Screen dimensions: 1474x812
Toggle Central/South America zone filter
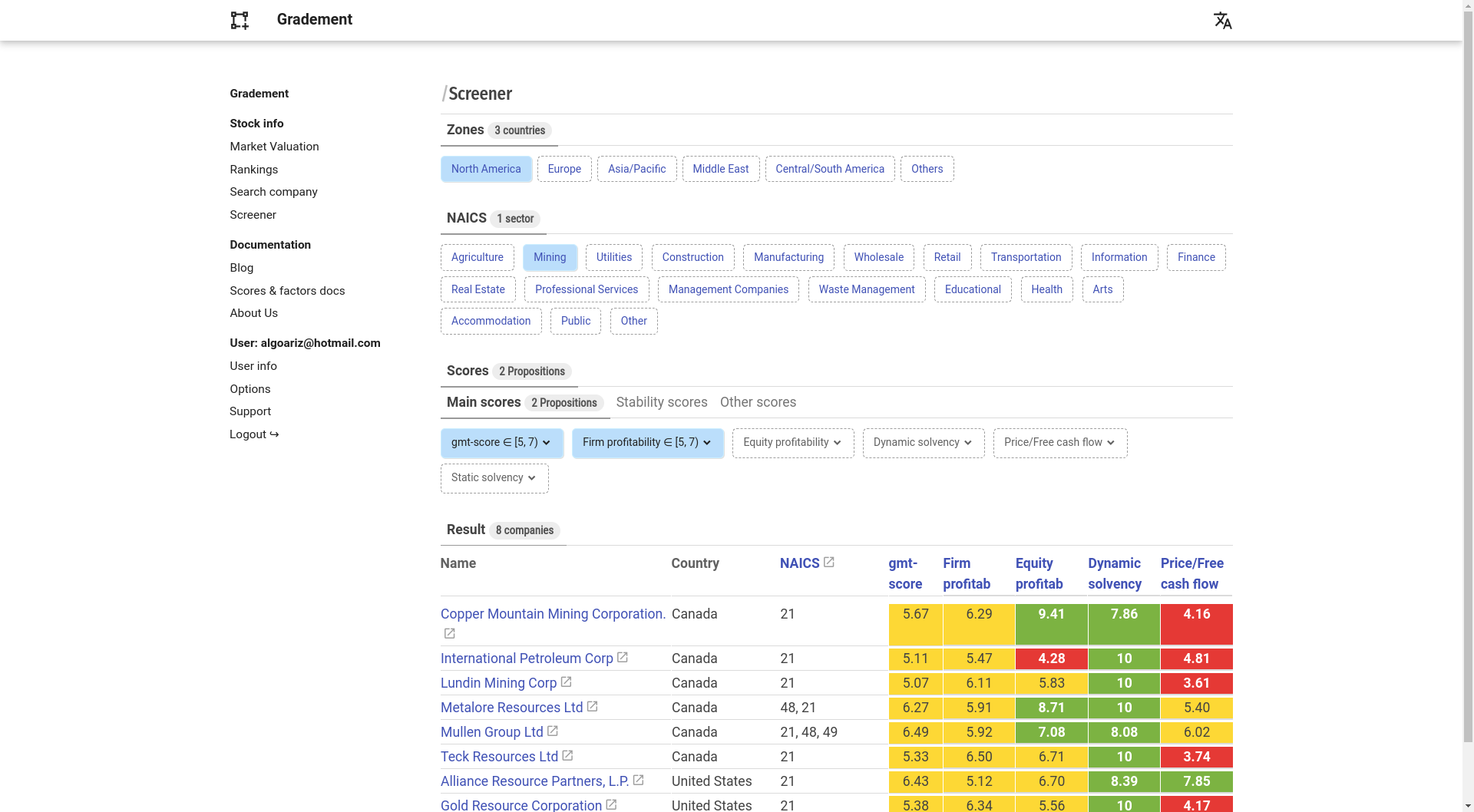[x=830, y=169]
